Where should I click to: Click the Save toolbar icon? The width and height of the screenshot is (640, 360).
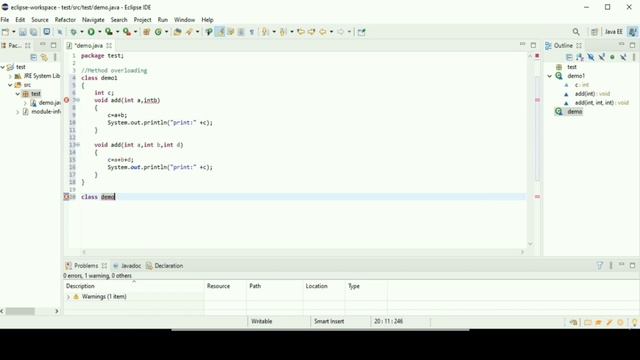[22, 32]
